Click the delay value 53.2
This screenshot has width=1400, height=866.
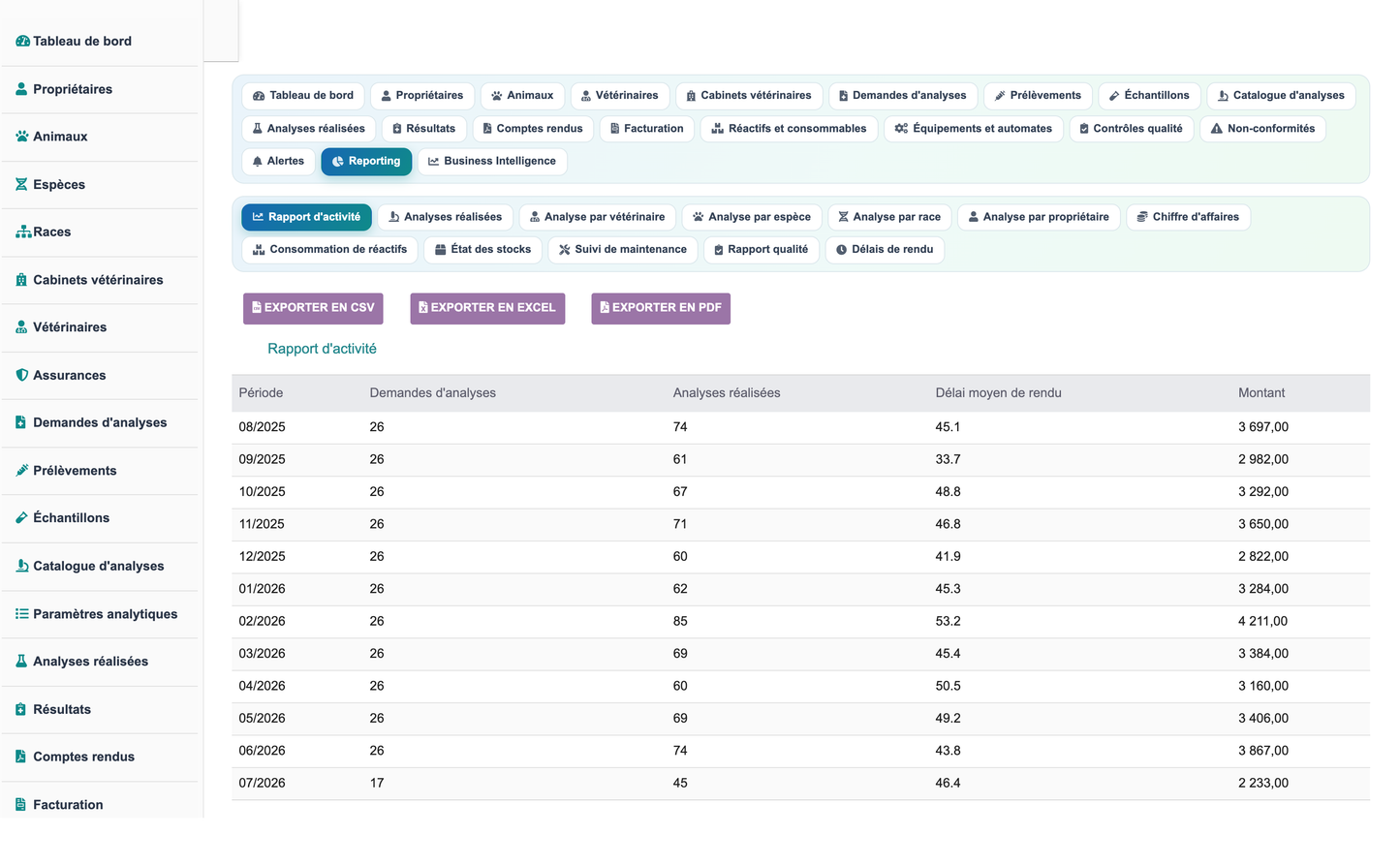(x=949, y=622)
